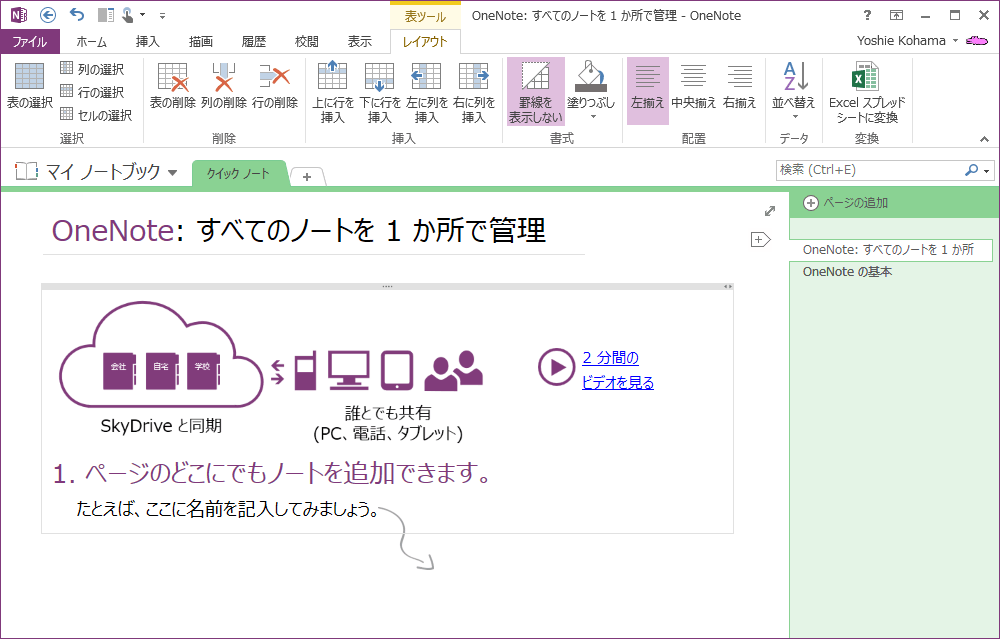Image resolution: width=1000 pixels, height=639 pixels.
Task: Open the ファイル tab
Action: pos(30,41)
